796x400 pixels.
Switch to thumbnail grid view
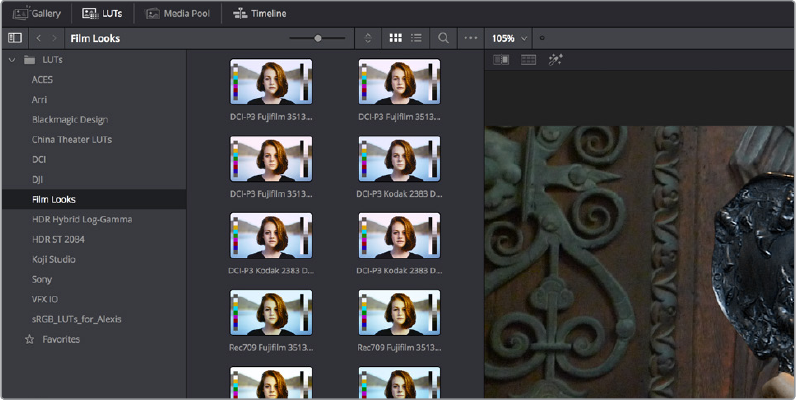395,38
